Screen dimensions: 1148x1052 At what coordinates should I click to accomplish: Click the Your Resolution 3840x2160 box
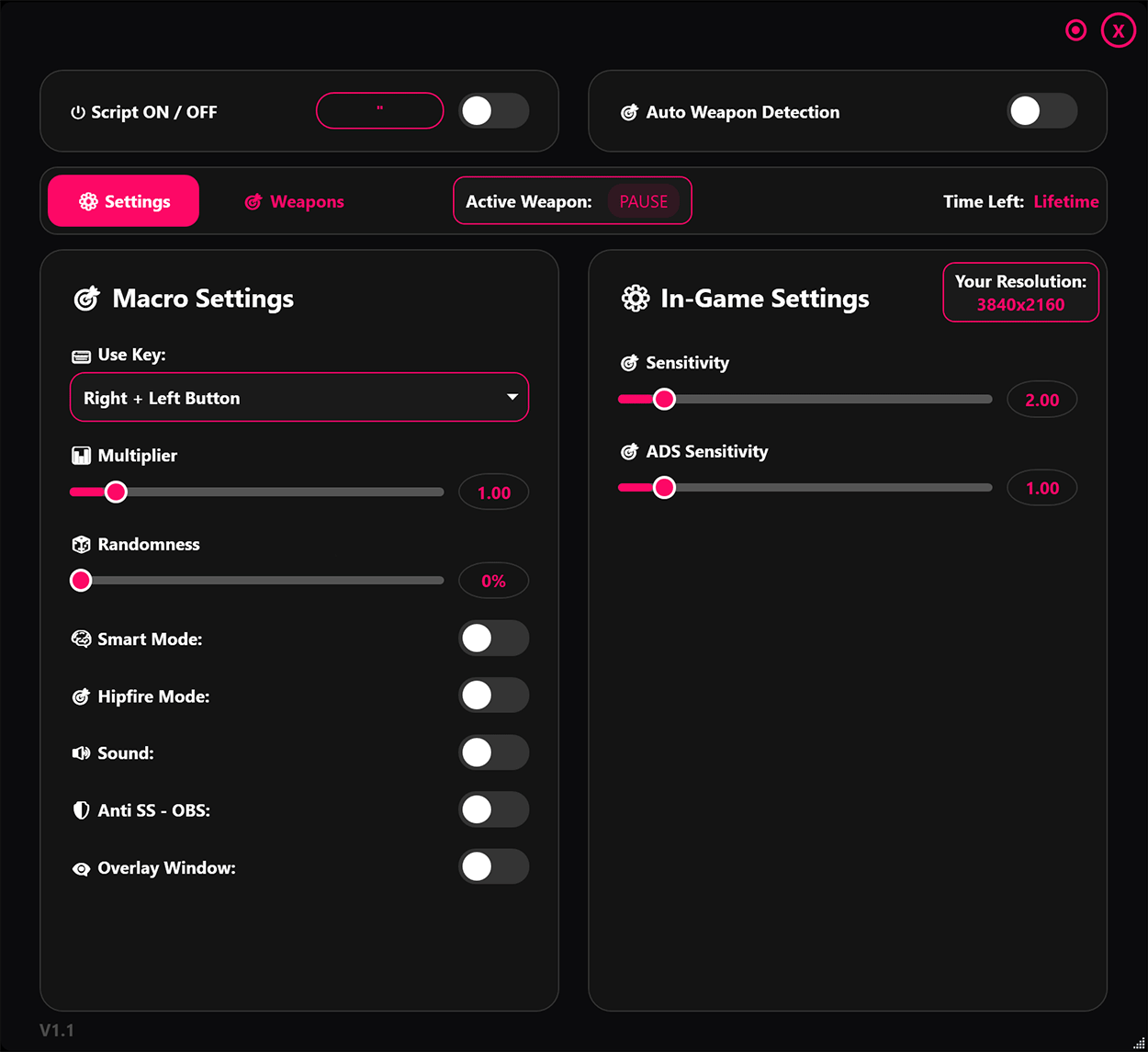(1020, 292)
